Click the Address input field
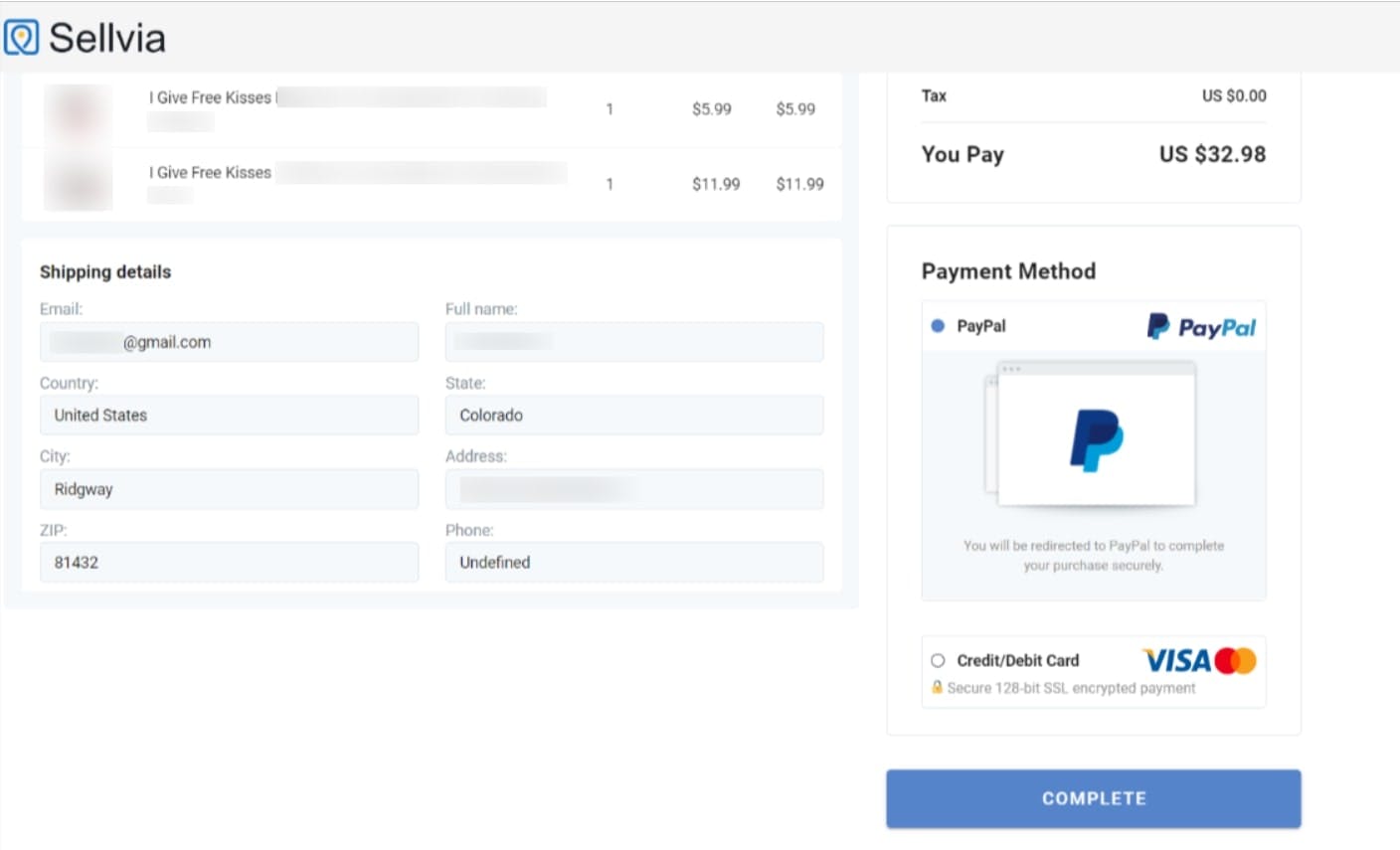The width and height of the screenshot is (1400, 850). click(634, 489)
